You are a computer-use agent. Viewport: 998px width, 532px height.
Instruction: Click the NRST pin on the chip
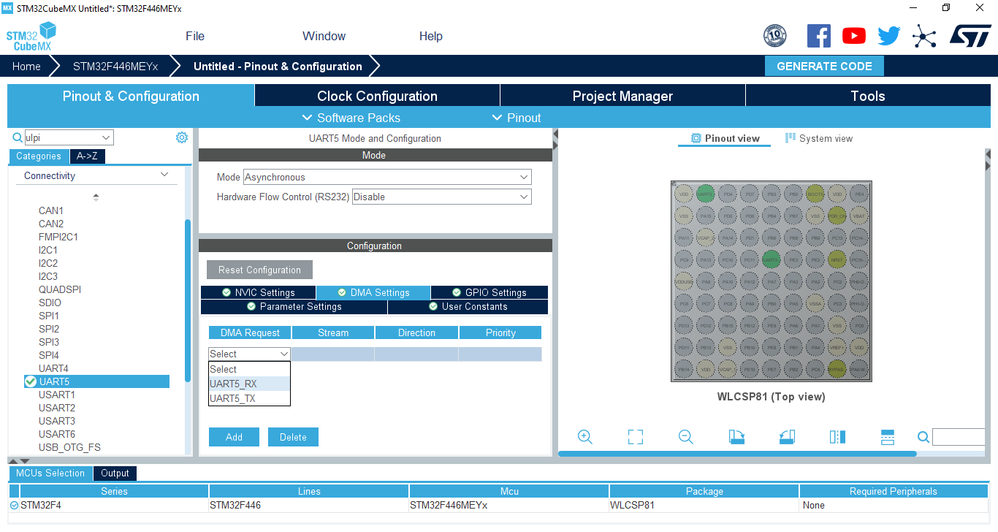(x=837, y=259)
